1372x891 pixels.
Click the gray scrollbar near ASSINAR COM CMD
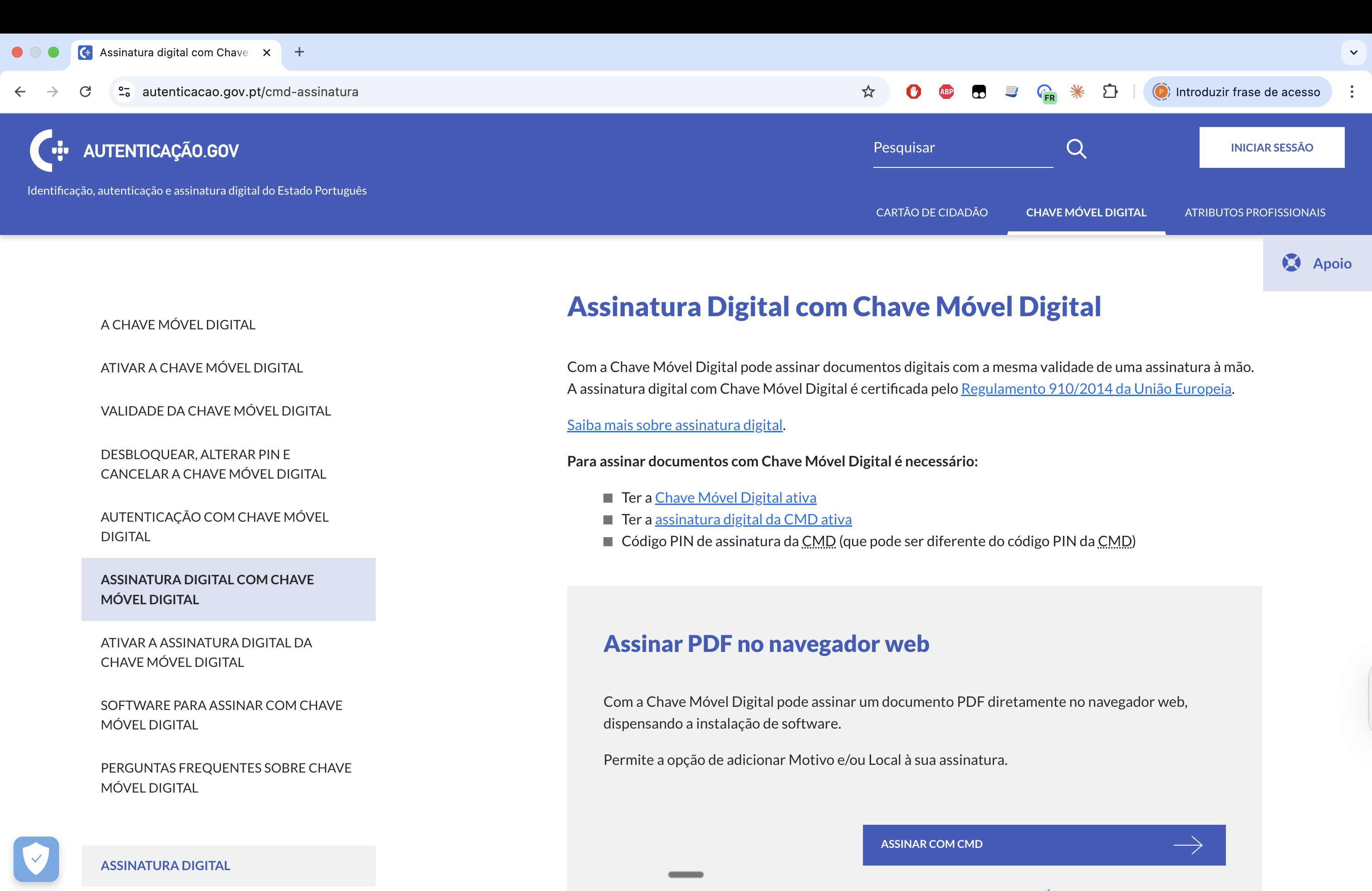click(x=686, y=874)
